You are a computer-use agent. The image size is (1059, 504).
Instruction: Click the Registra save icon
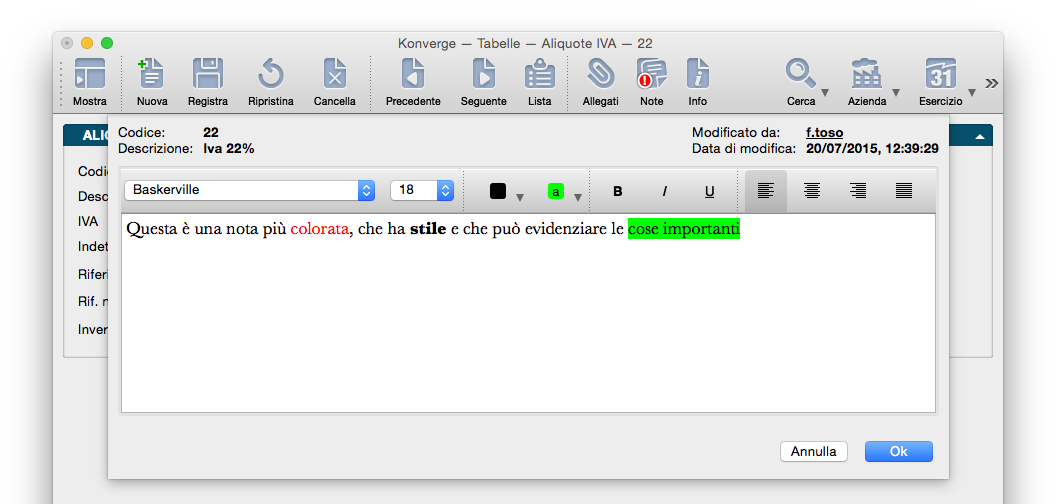(x=207, y=75)
